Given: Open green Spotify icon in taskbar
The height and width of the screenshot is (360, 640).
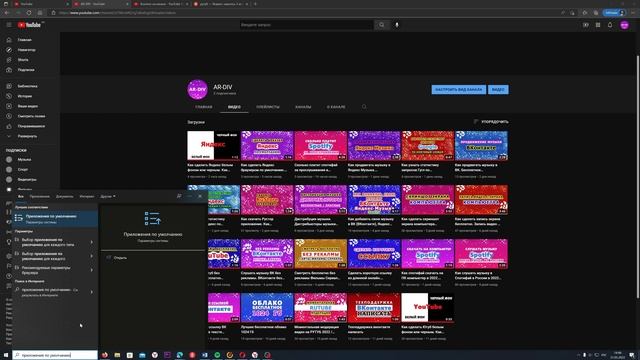Looking at the screenshot, I should click(x=217, y=355).
